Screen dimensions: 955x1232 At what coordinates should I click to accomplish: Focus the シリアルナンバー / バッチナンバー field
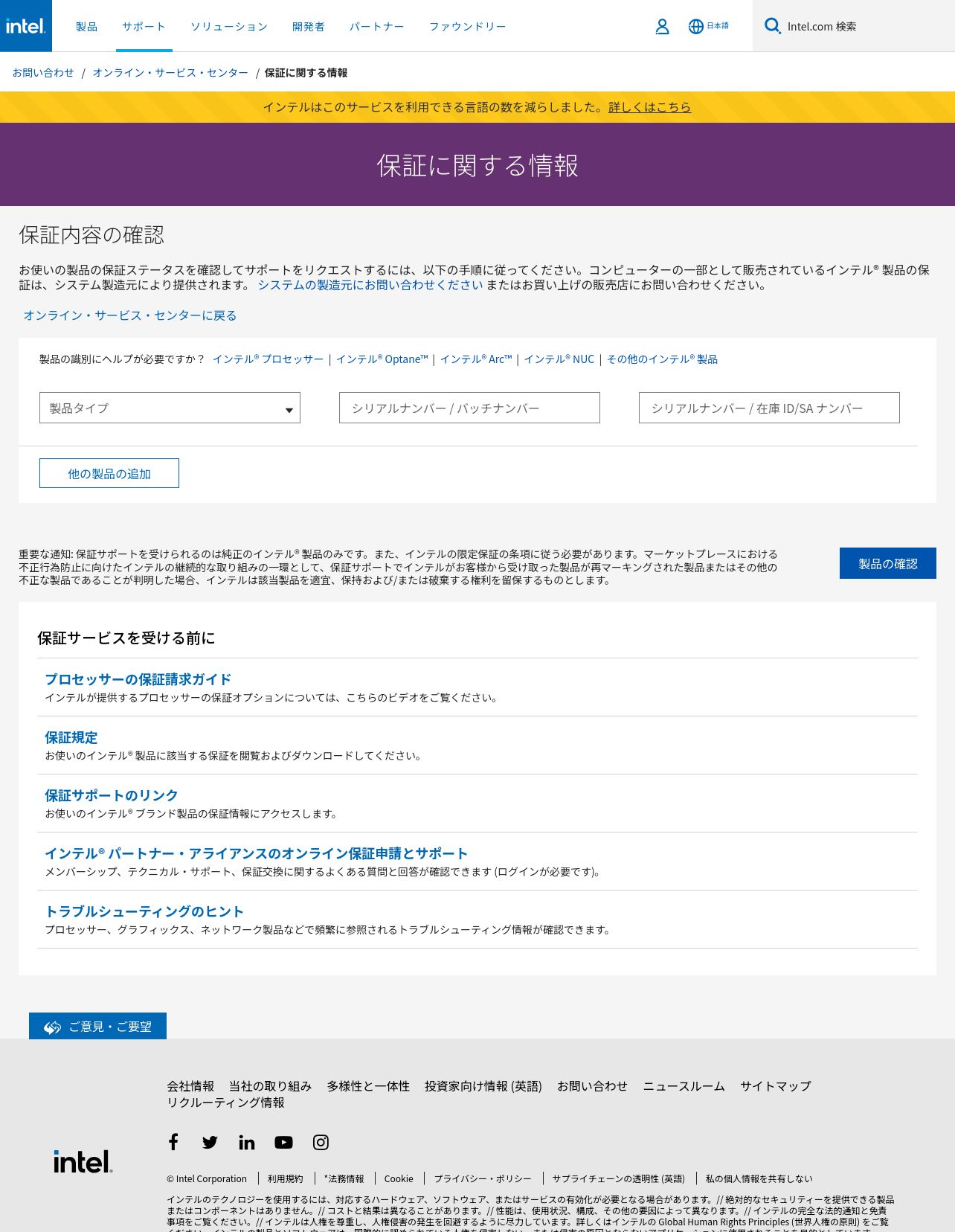(x=469, y=408)
